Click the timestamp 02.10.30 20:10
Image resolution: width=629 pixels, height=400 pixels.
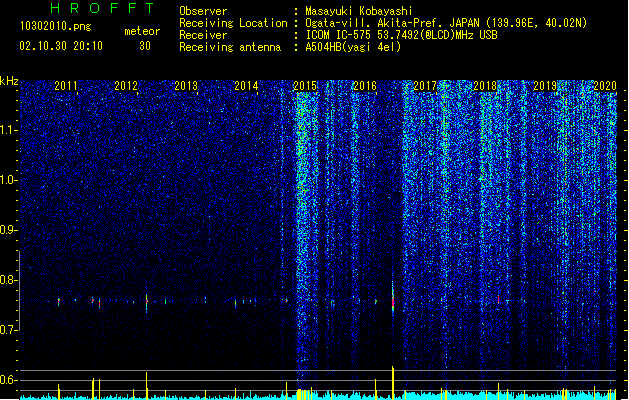point(61,46)
